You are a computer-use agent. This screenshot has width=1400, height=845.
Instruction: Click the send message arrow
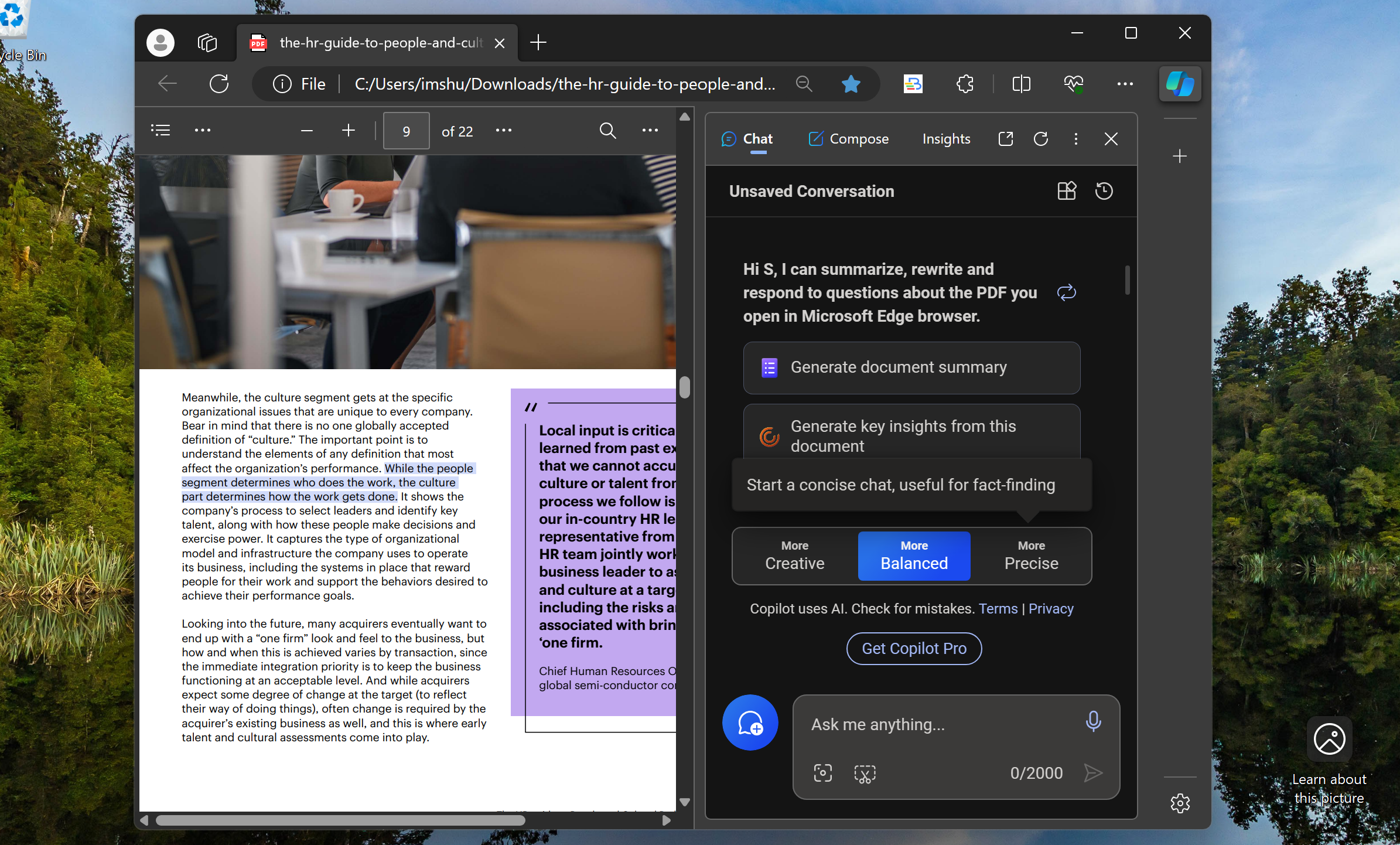click(x=1093, y=773)
